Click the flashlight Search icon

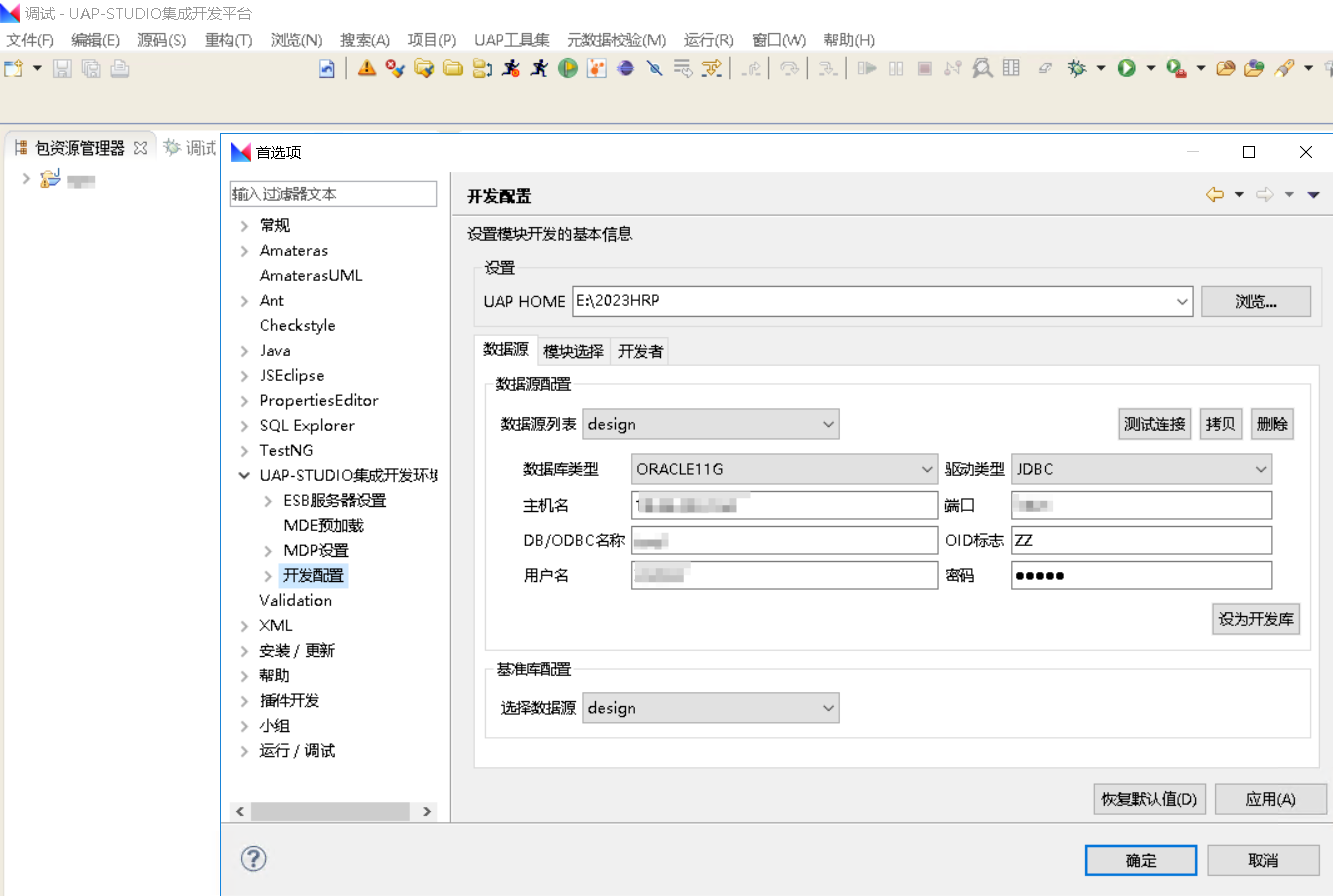click(x=1284, y=68)
